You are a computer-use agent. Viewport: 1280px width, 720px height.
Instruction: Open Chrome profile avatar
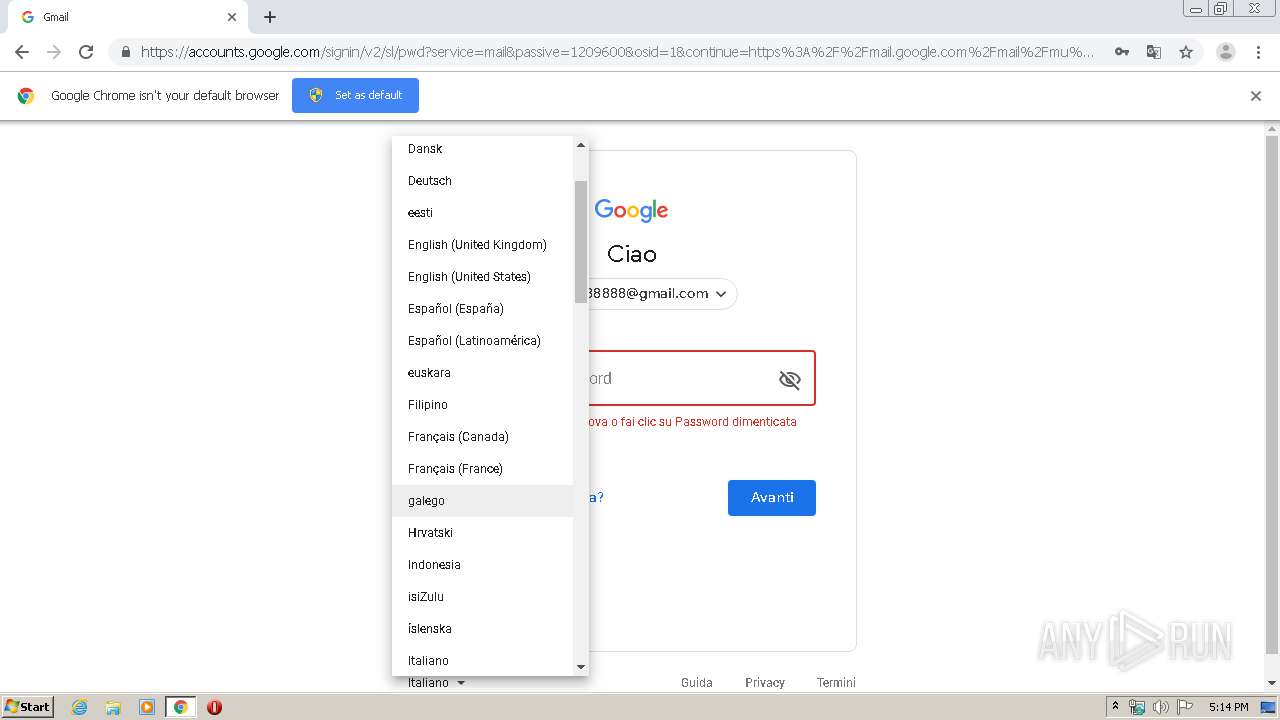click(x=1226, y=52)
